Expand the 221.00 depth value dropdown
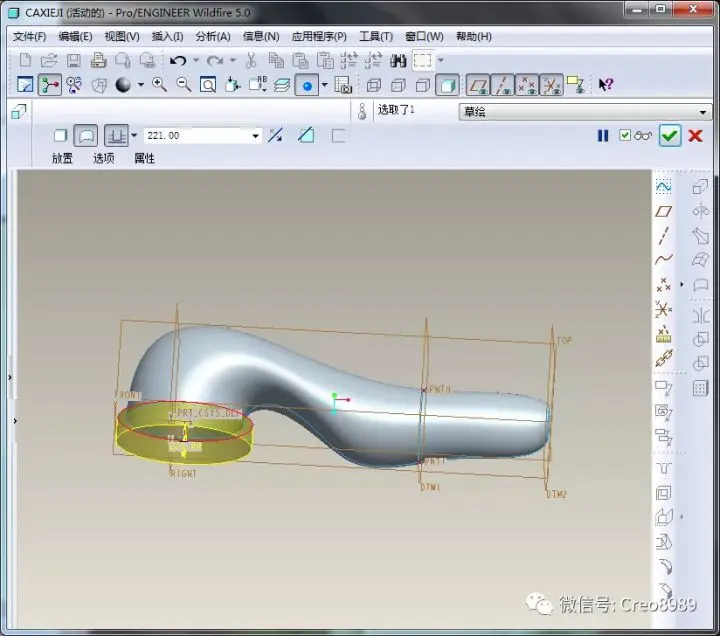The image size is (720, 636). 255,136
